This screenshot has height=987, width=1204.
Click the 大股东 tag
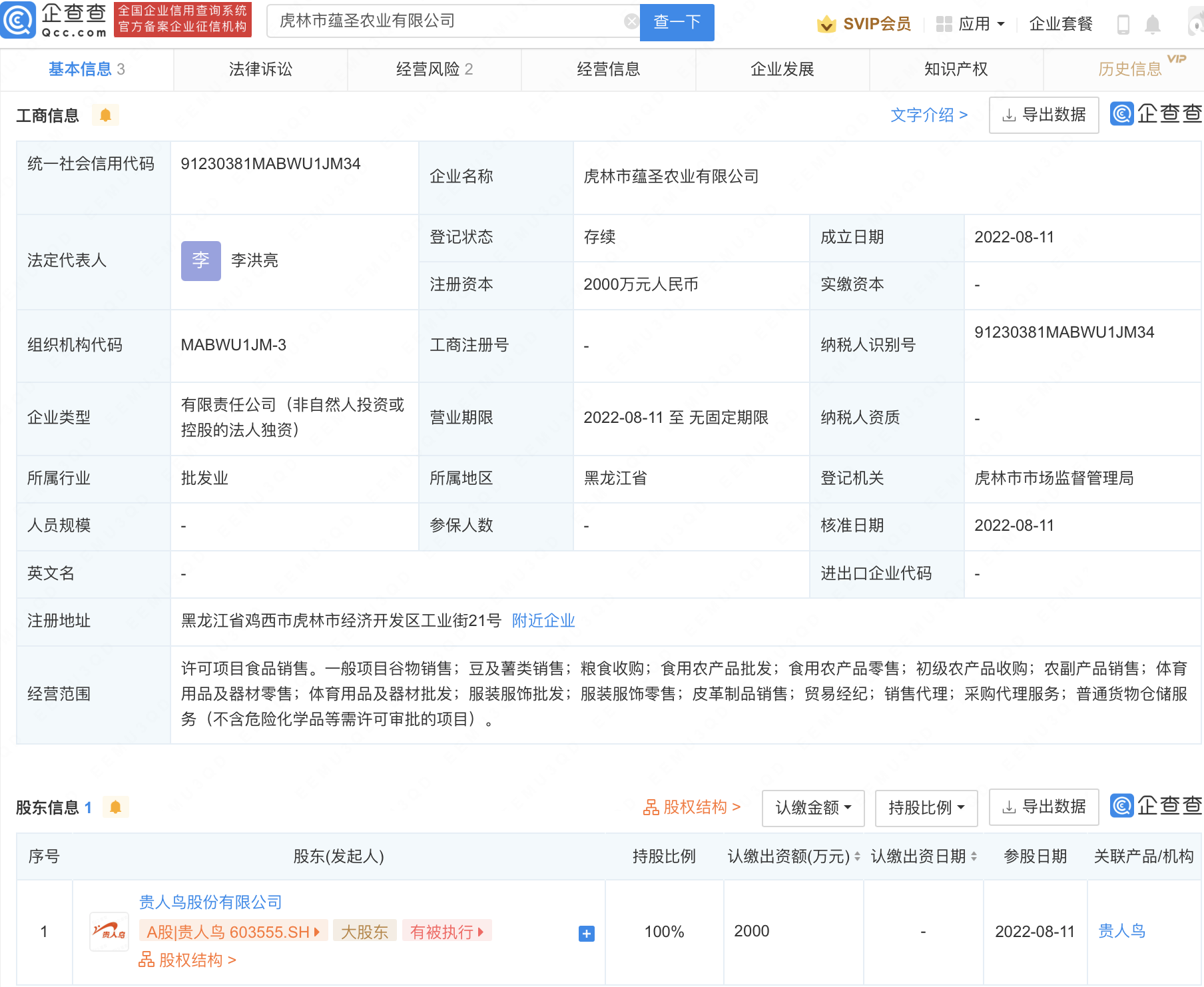point(364,932)
